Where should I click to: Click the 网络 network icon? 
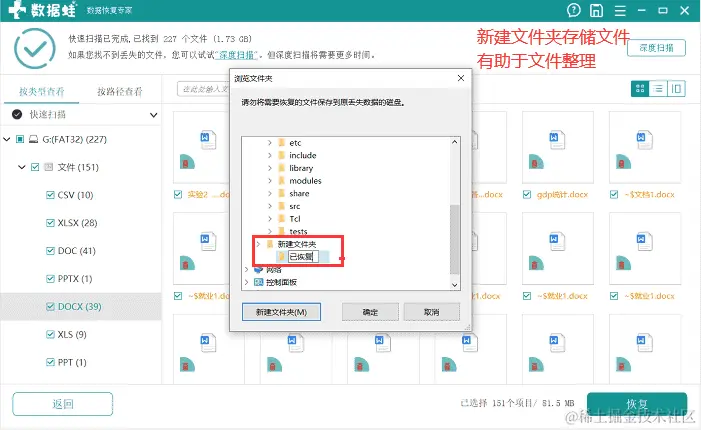(x=258, y=270)
